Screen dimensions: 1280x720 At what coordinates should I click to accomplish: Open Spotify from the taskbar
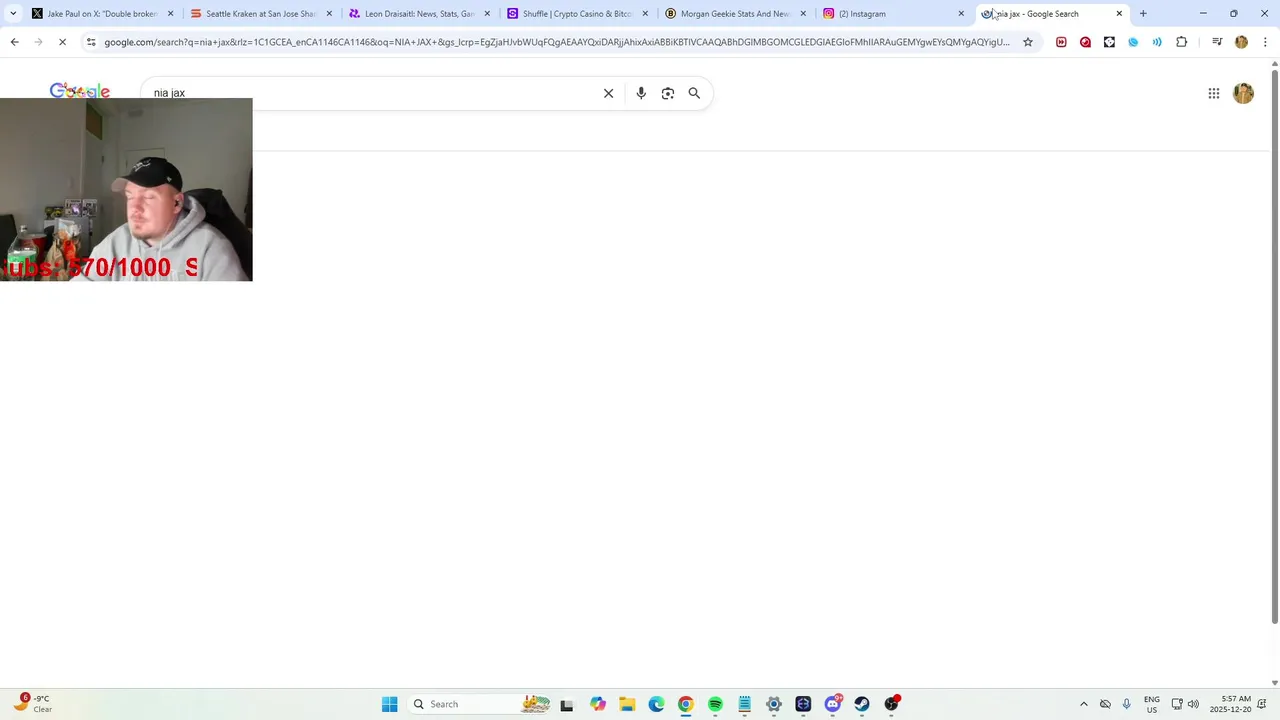[x=715, y=704]
